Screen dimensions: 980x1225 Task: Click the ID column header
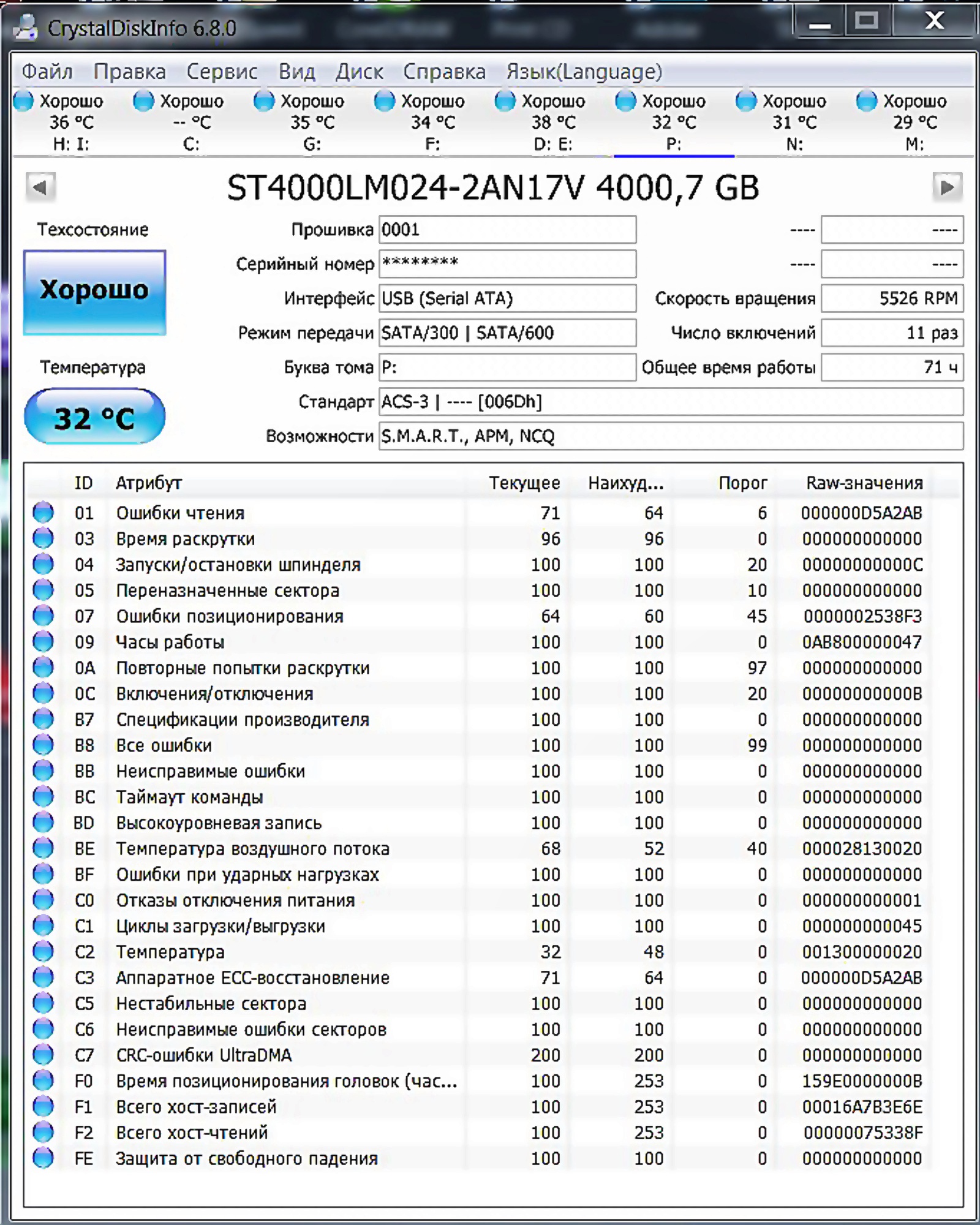pyautogui.click(x=83, y=483)
